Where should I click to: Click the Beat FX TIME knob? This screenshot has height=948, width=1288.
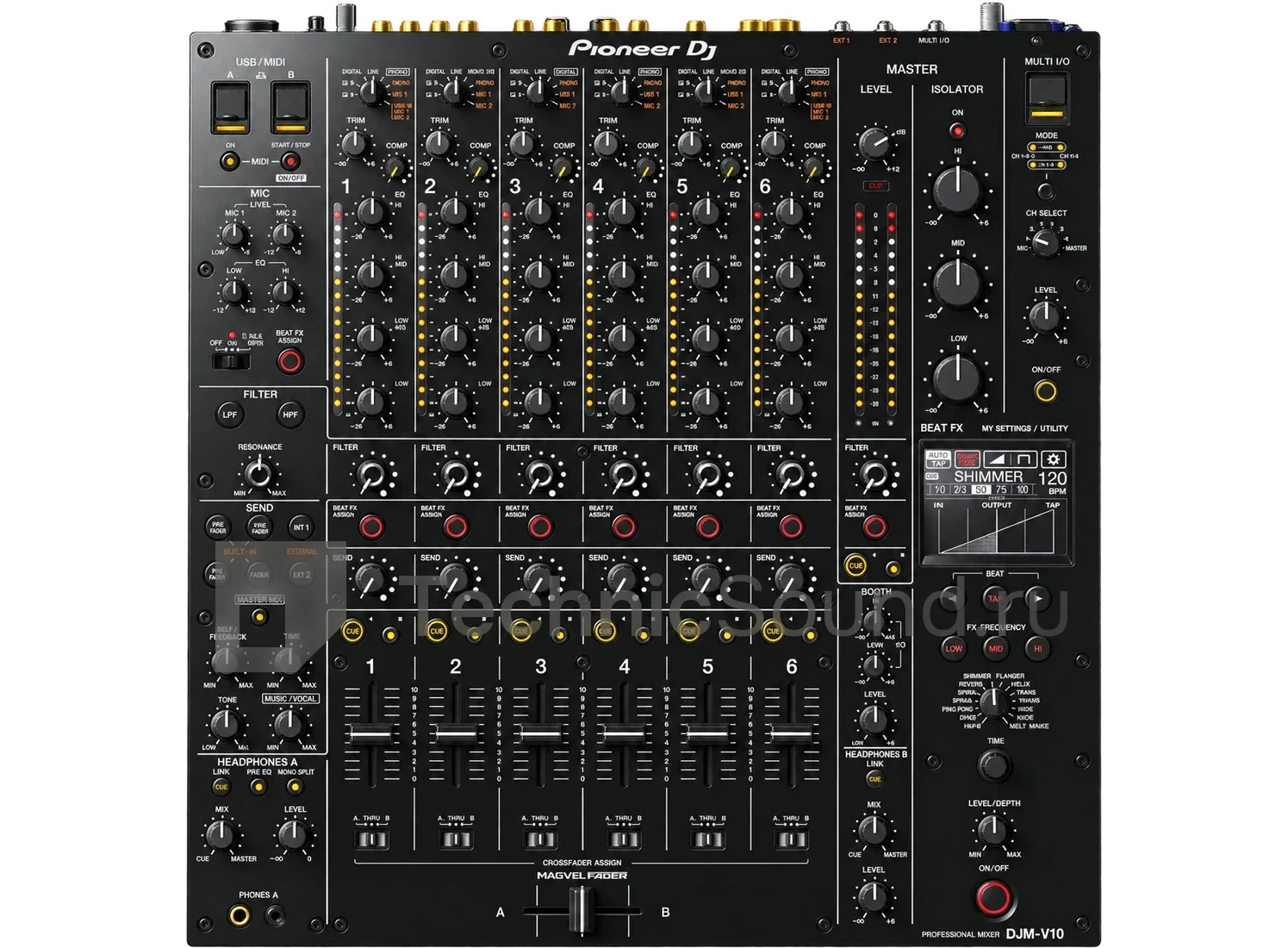tap(994, 765)
